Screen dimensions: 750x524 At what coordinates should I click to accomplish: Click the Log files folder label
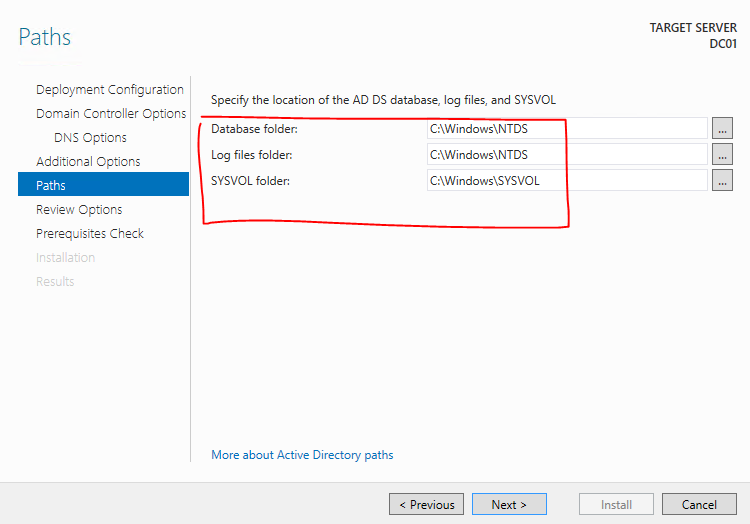pyautogui.click(x=251, y=155)
